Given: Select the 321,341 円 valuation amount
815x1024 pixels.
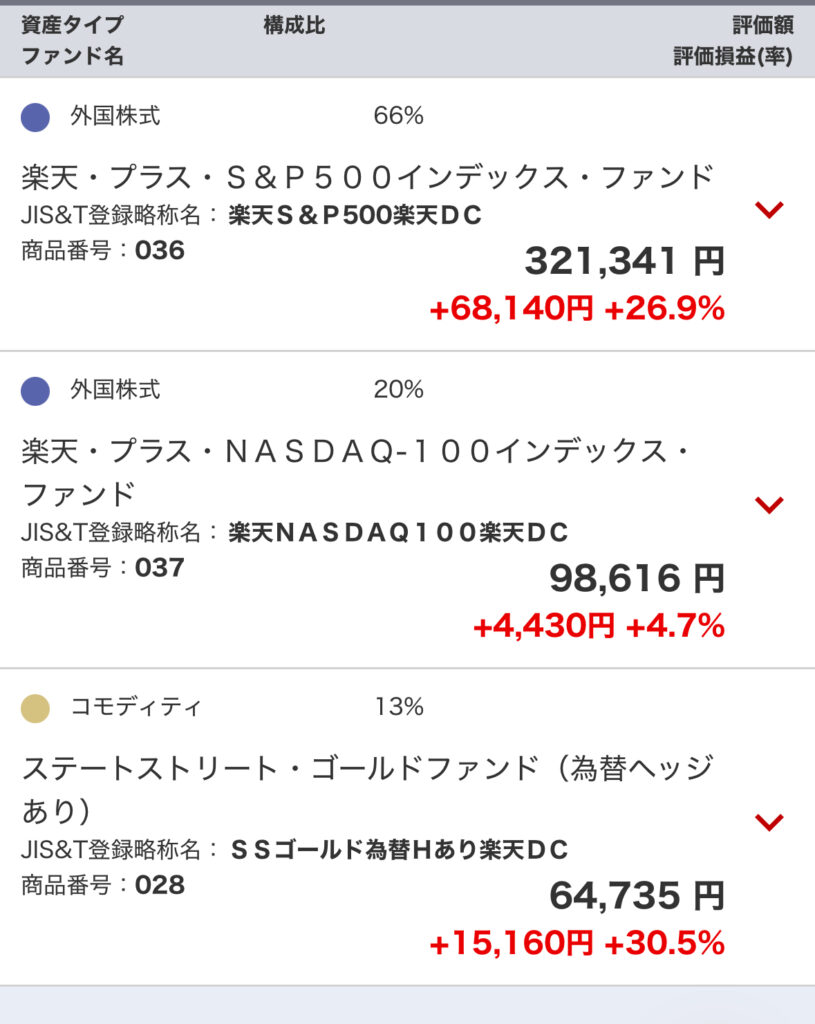Looking at the screenshot, I should (x=624, y=262).
